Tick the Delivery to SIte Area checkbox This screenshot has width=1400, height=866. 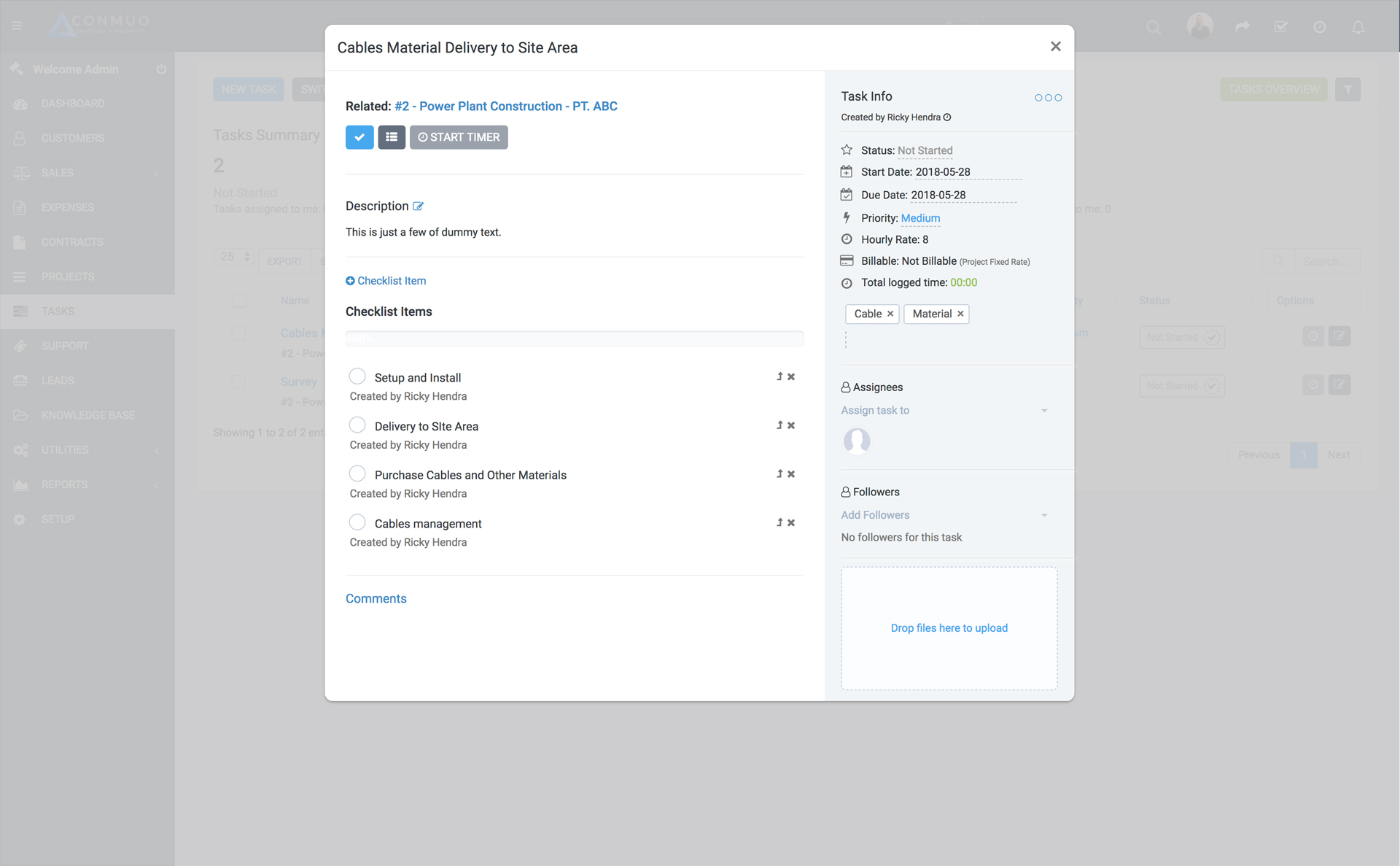coord(357,425)
